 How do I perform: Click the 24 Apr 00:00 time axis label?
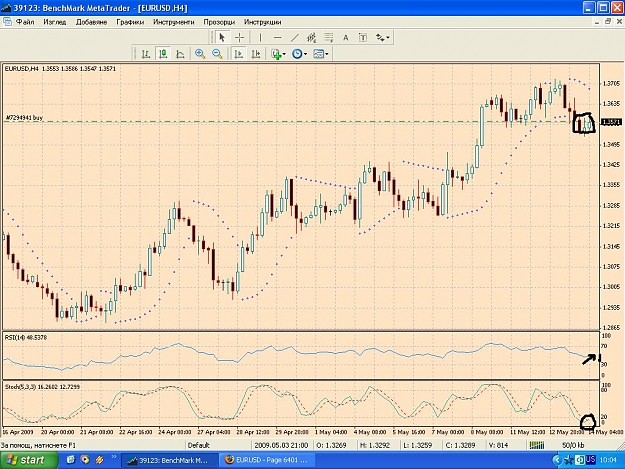click(175, 432)
